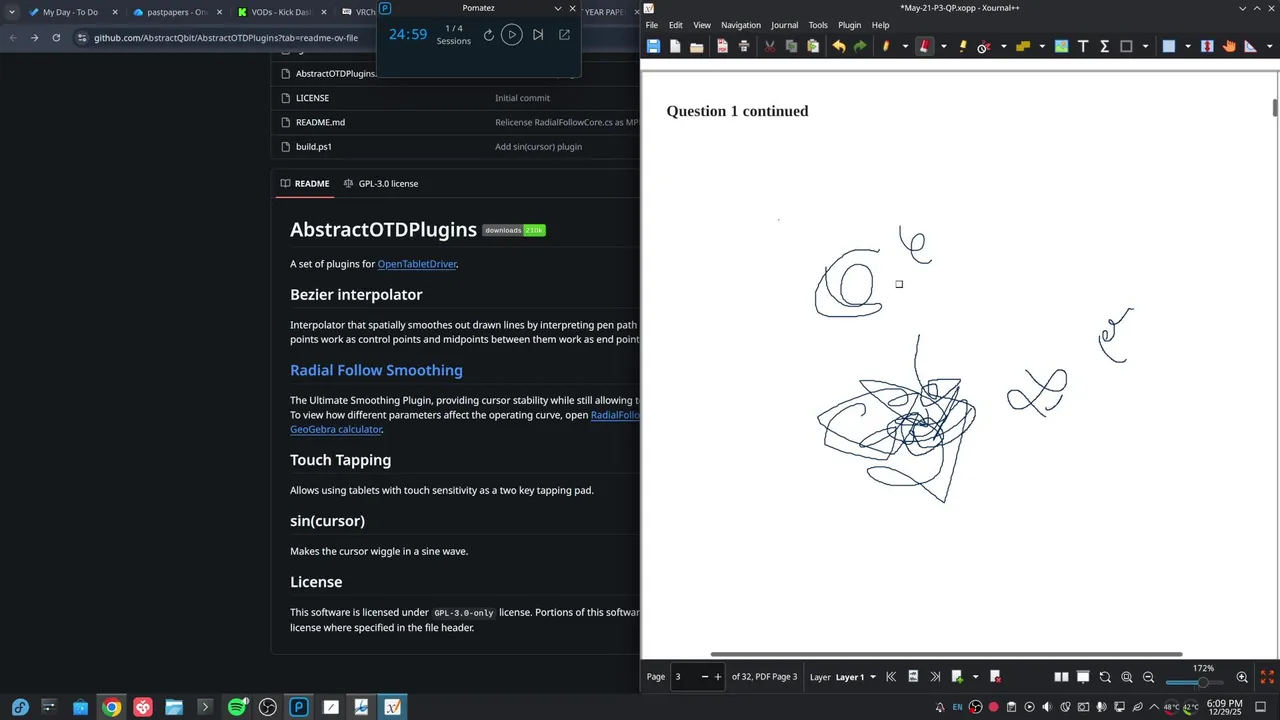Open README.md file on GitHub
This screenshot has height=720, width=1280.
[320, 122]
